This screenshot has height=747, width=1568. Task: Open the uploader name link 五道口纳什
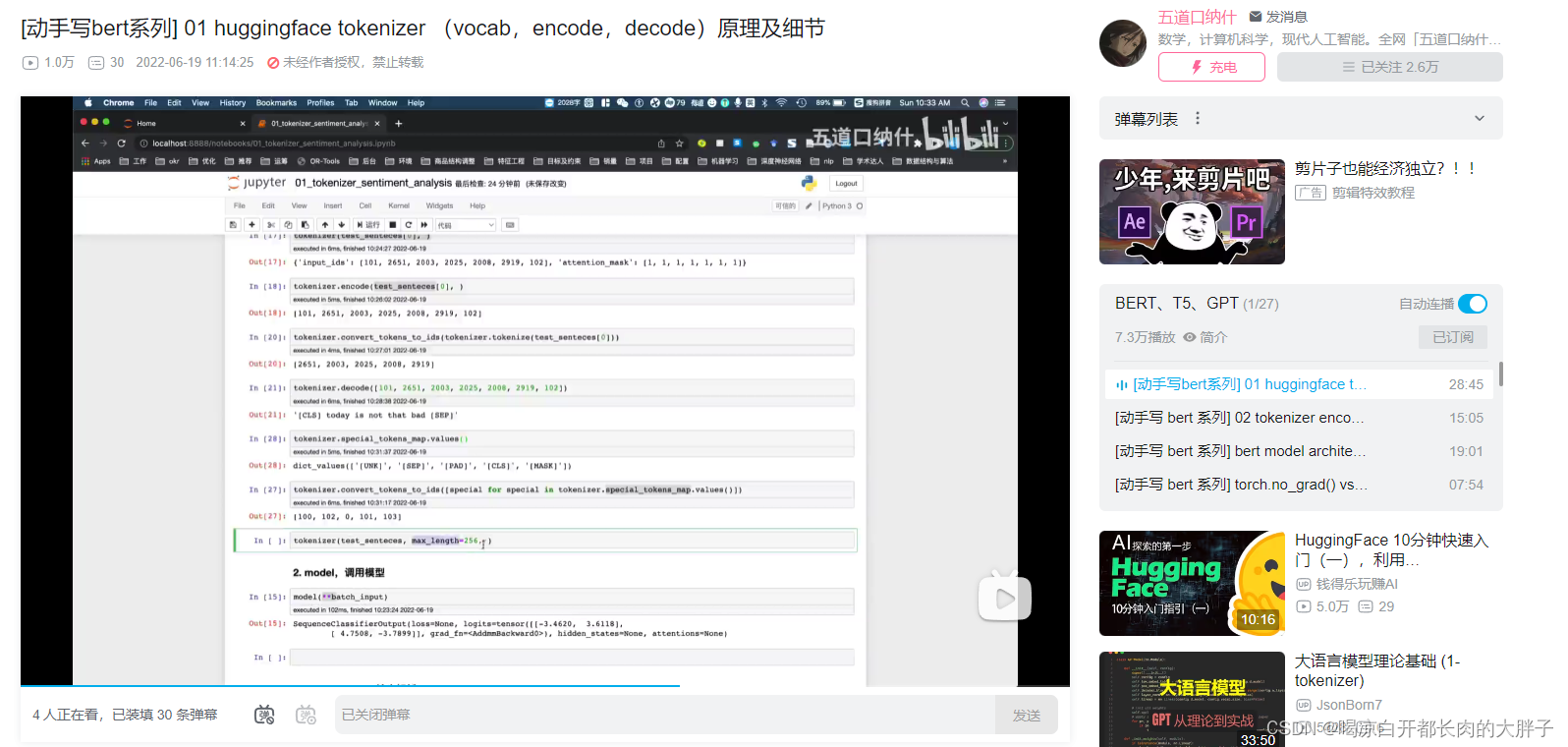tap(1197, 17)
